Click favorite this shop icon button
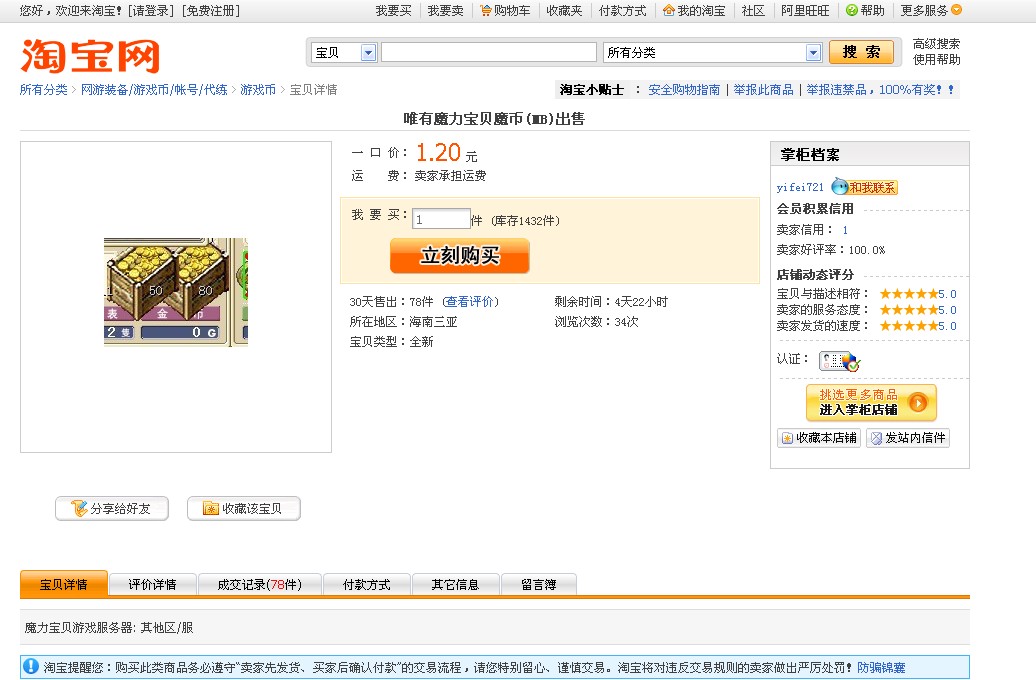The image size is (1036, 680). point(819,438)
